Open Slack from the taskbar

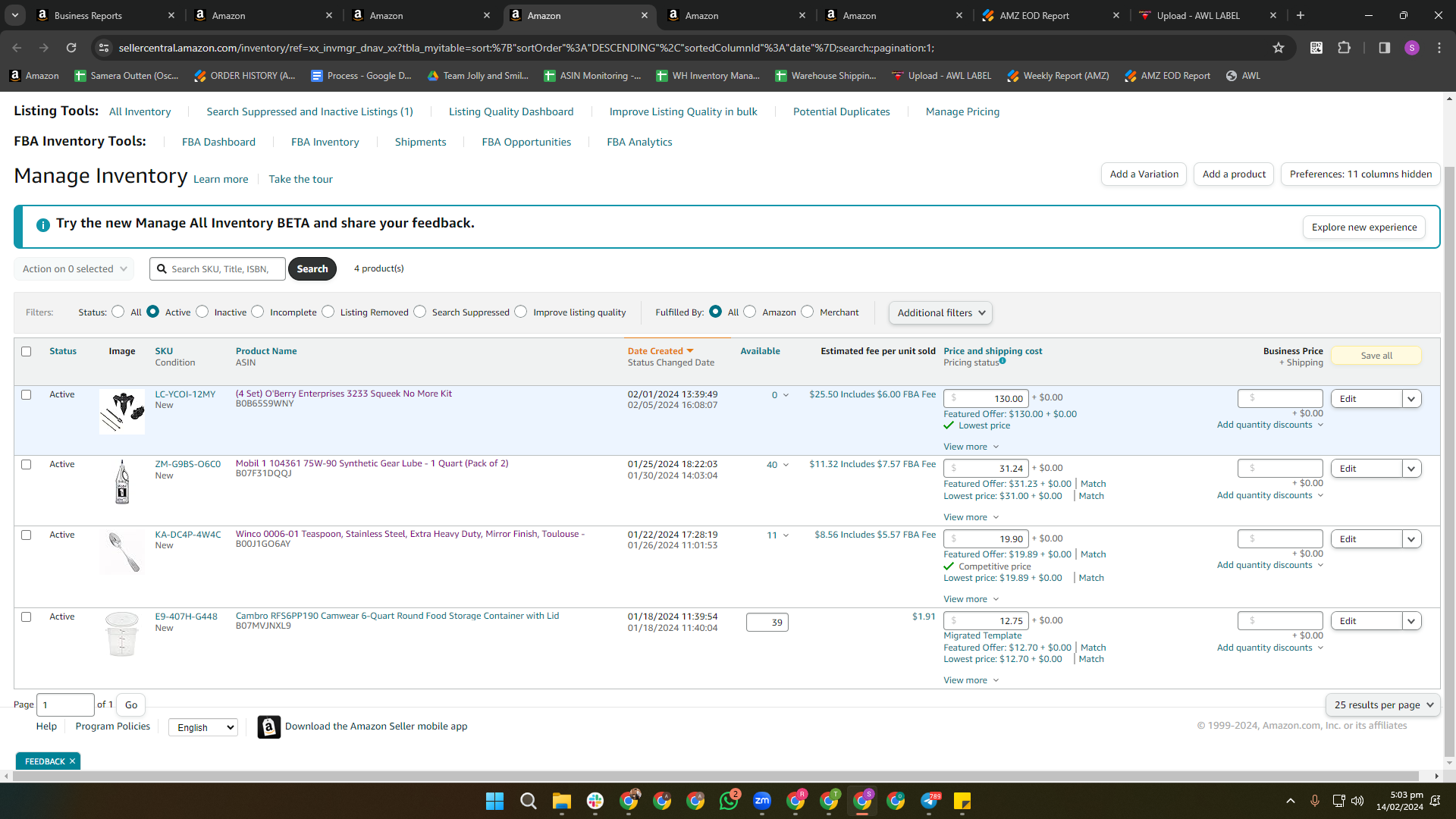click(595, 801)
